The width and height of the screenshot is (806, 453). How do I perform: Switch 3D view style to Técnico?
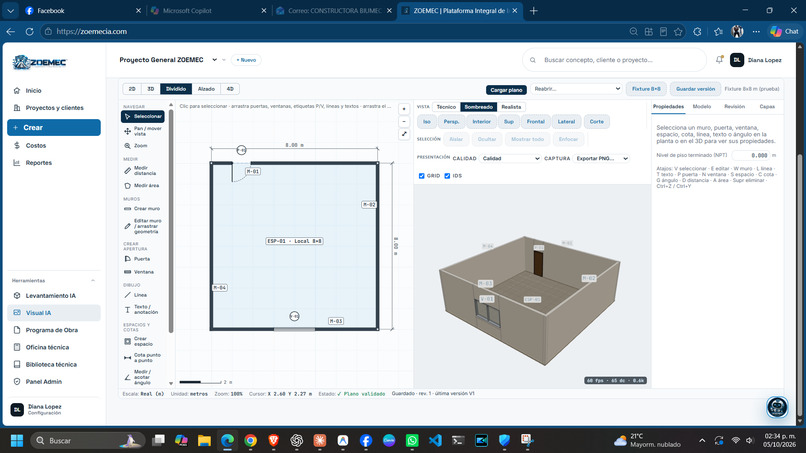click(x=446, y=107)
